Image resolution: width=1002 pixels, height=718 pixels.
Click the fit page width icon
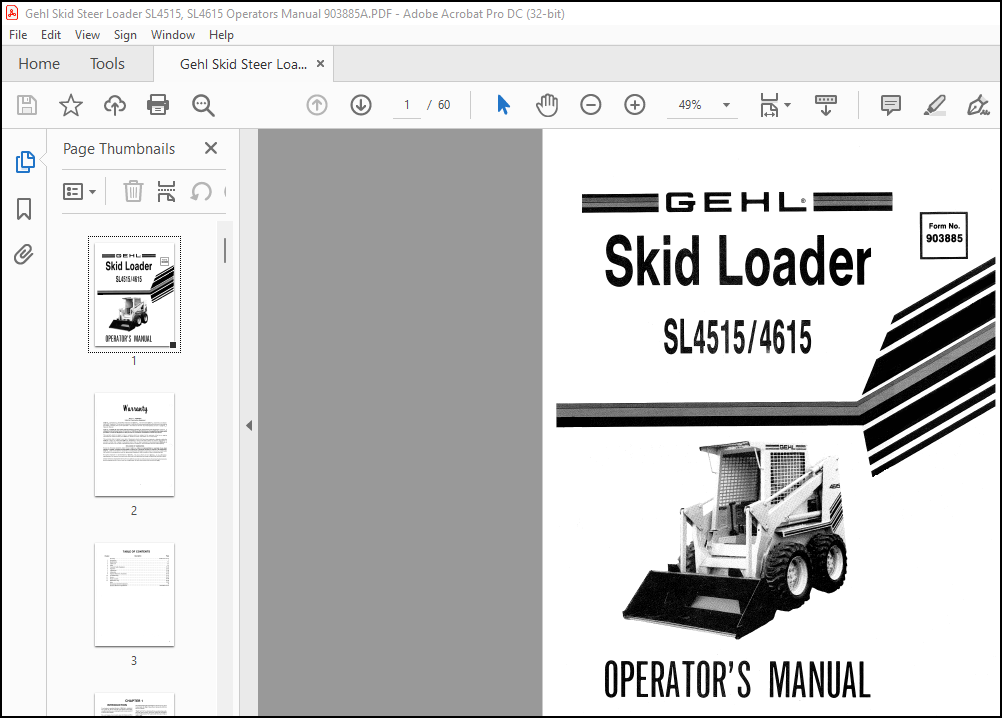click(769, 105)
